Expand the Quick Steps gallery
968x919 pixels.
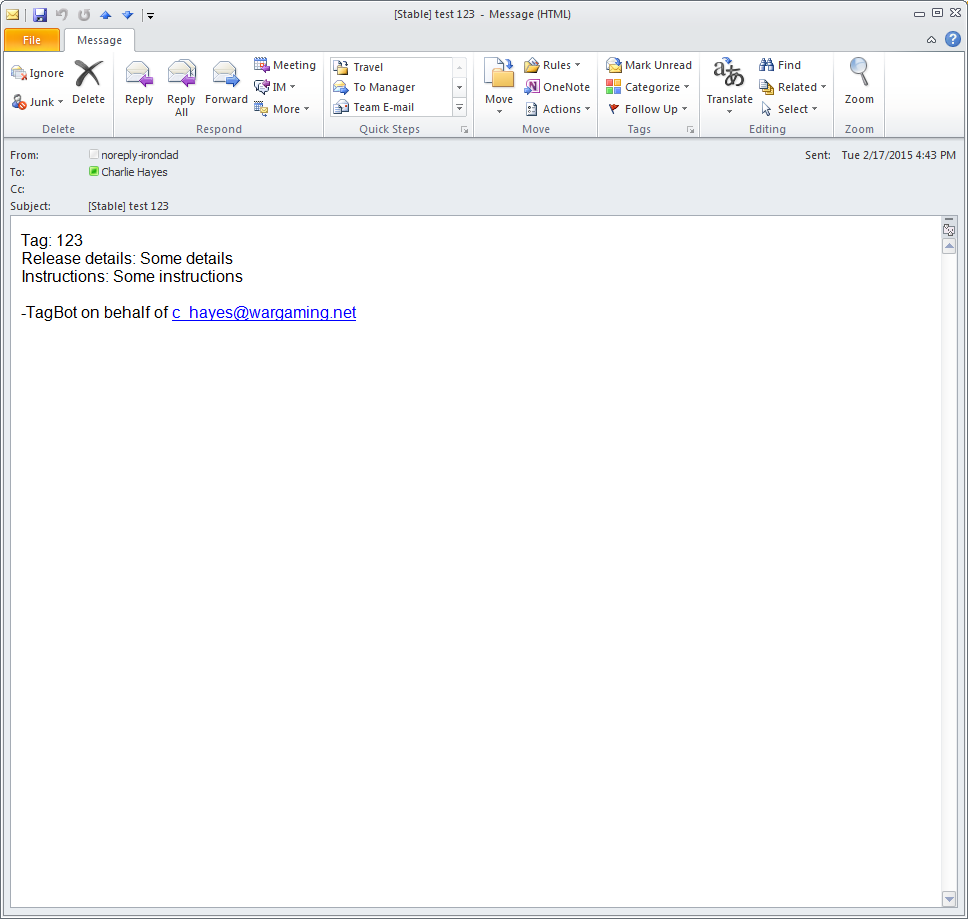[459, 107]
